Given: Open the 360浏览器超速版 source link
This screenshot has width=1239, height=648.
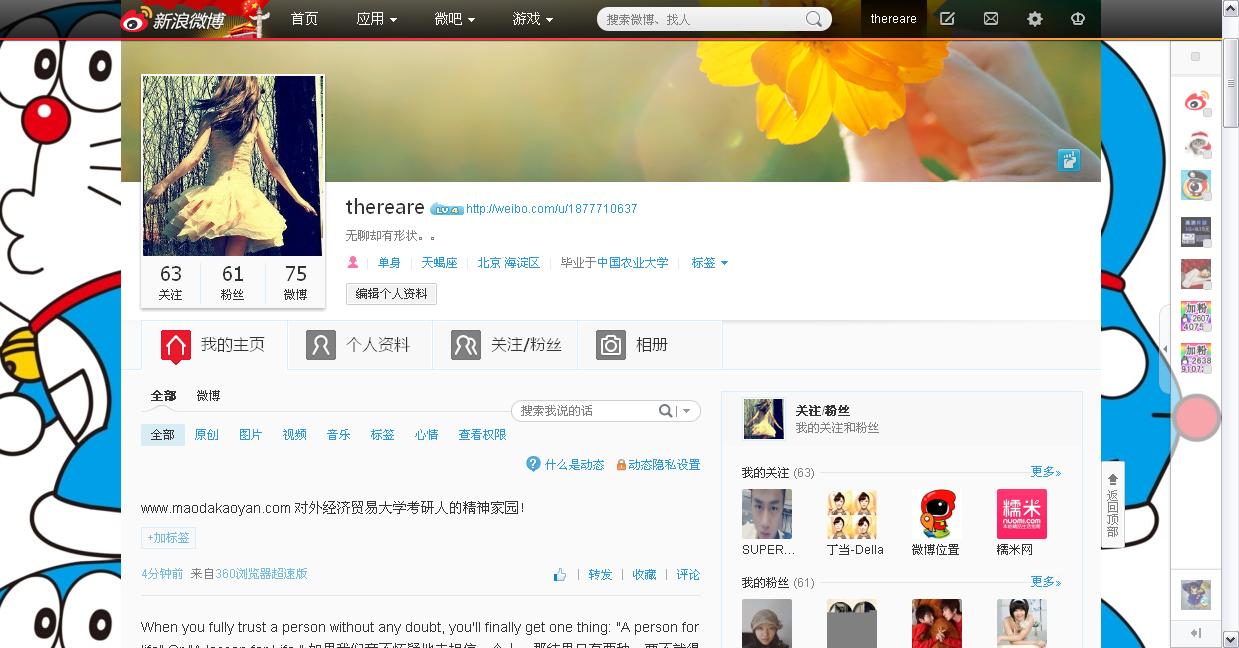Looking at the screenshot, I should point(262,574).
